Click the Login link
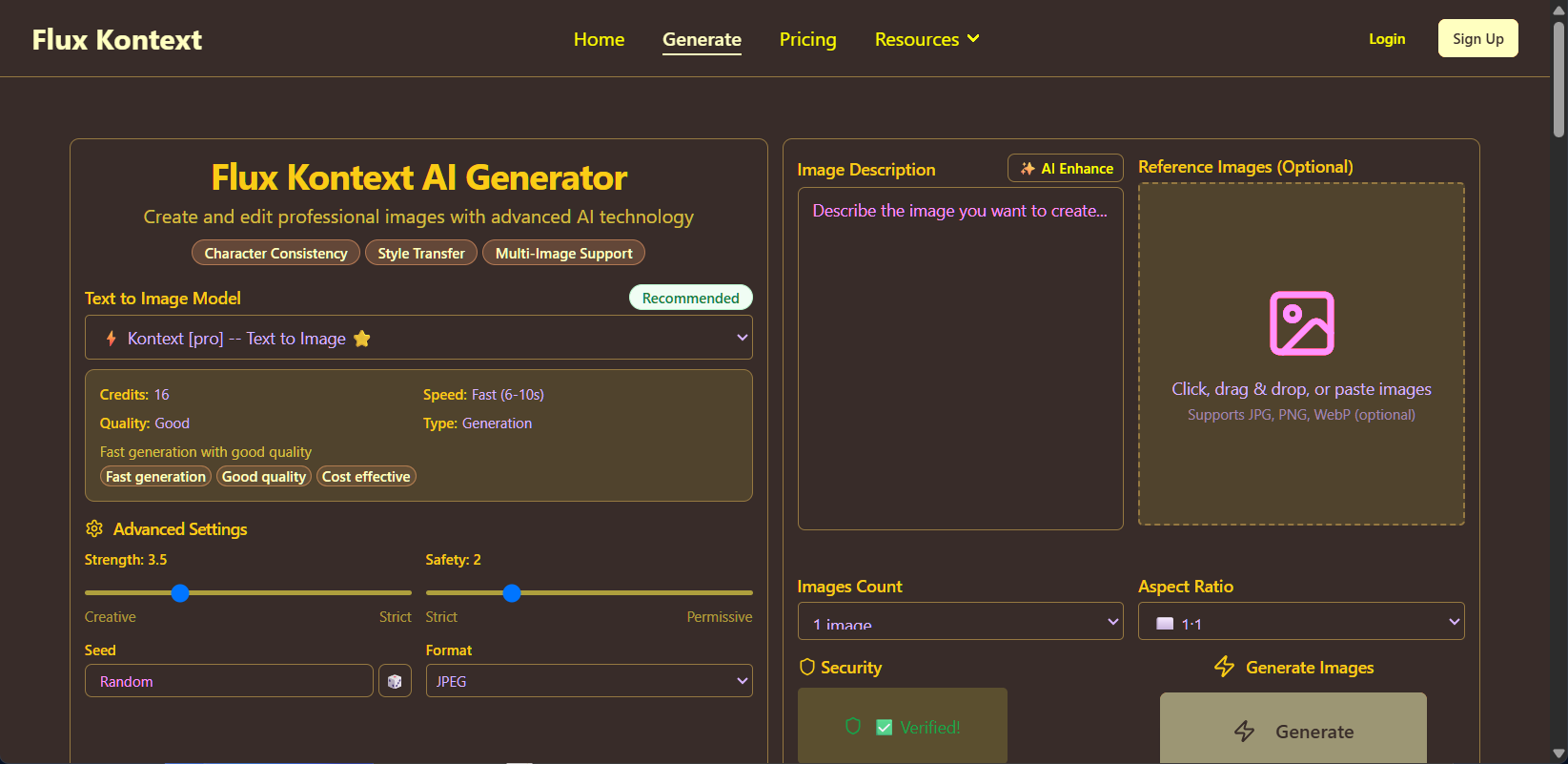This screenshot has height=764, width=1568. [x=1387, y=38]
